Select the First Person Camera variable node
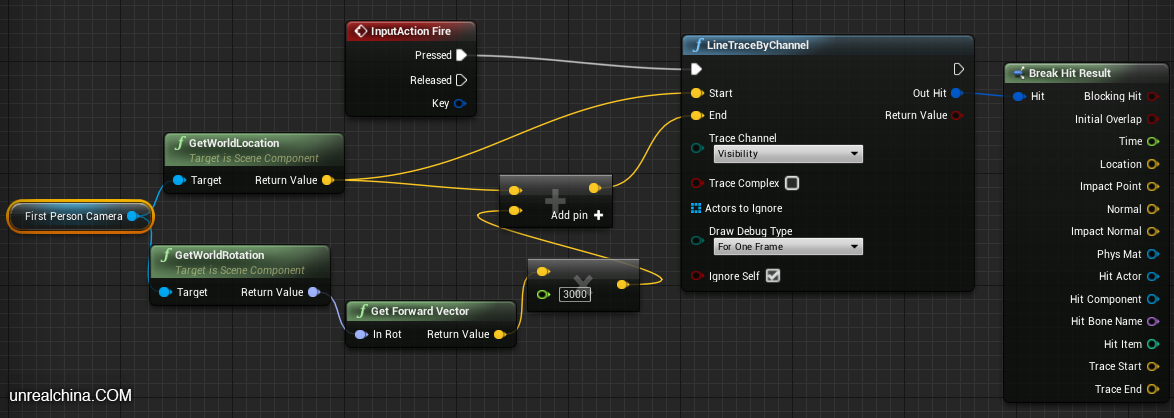The height and width of the screenshot is (418, 1174). (x=74, y=216)
